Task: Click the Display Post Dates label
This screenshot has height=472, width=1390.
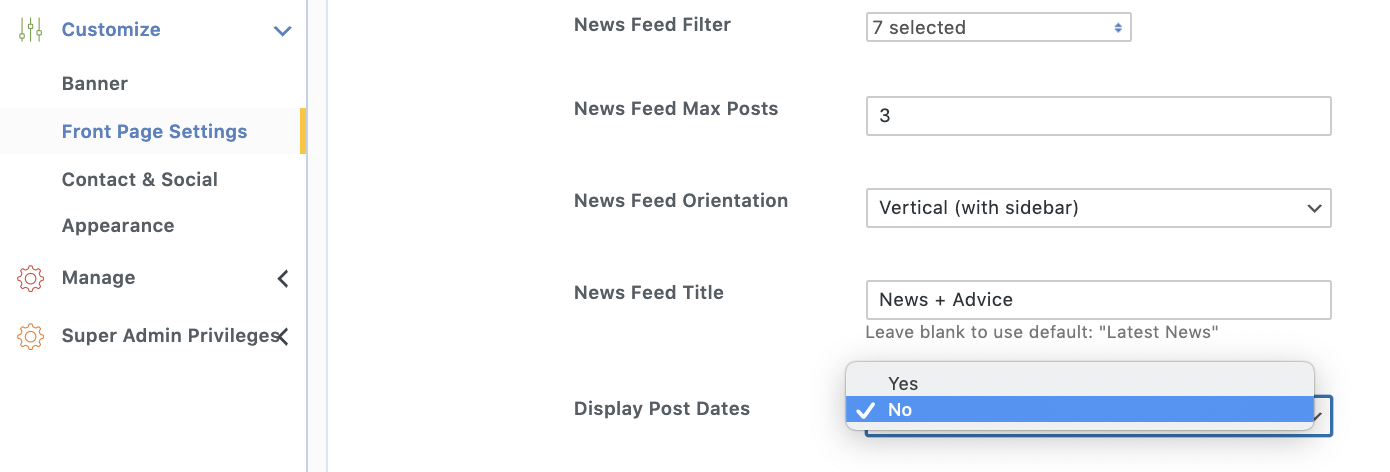Action: pos(662,408)
